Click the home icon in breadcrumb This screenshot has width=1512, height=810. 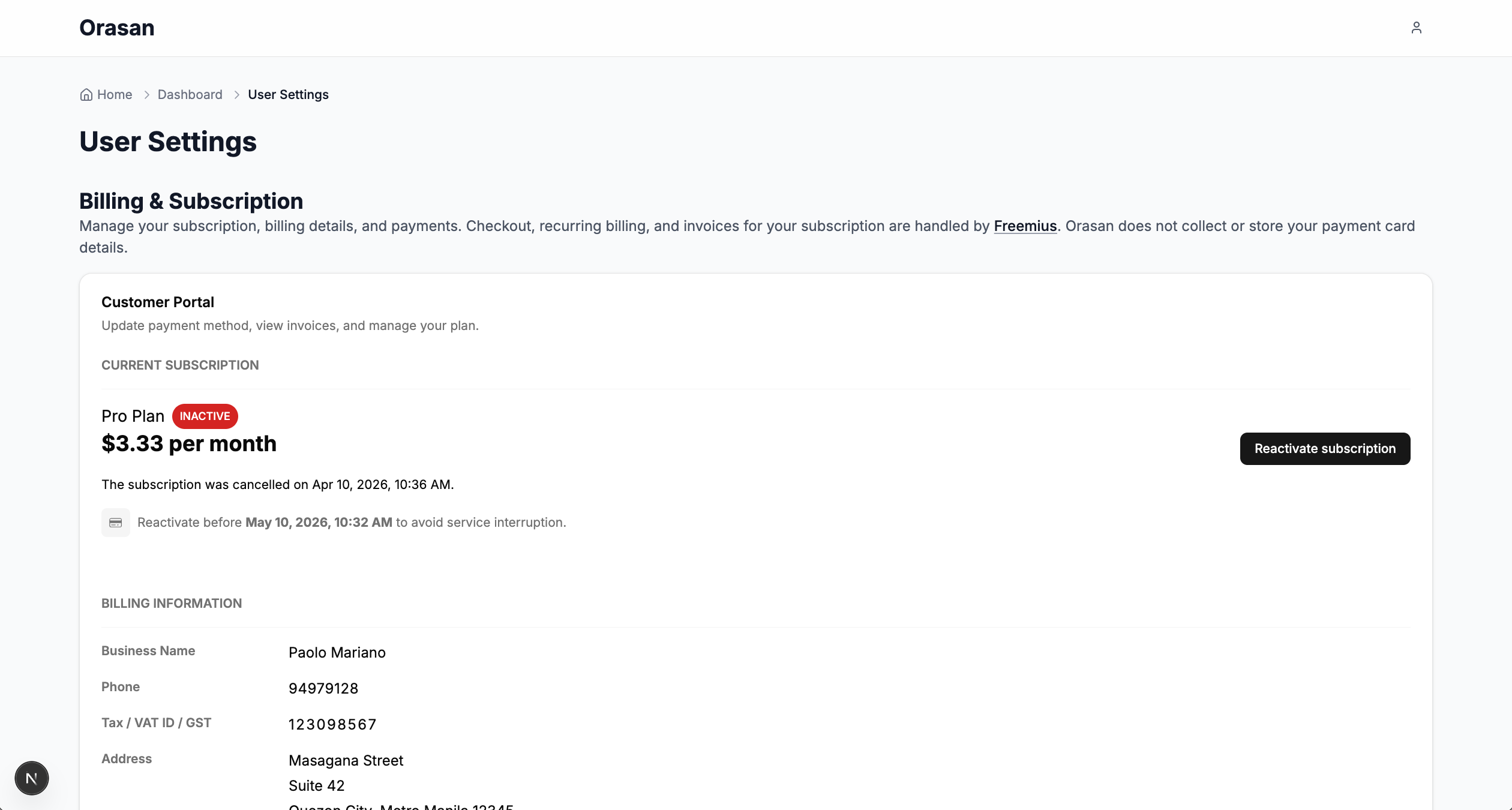point(86,95)
